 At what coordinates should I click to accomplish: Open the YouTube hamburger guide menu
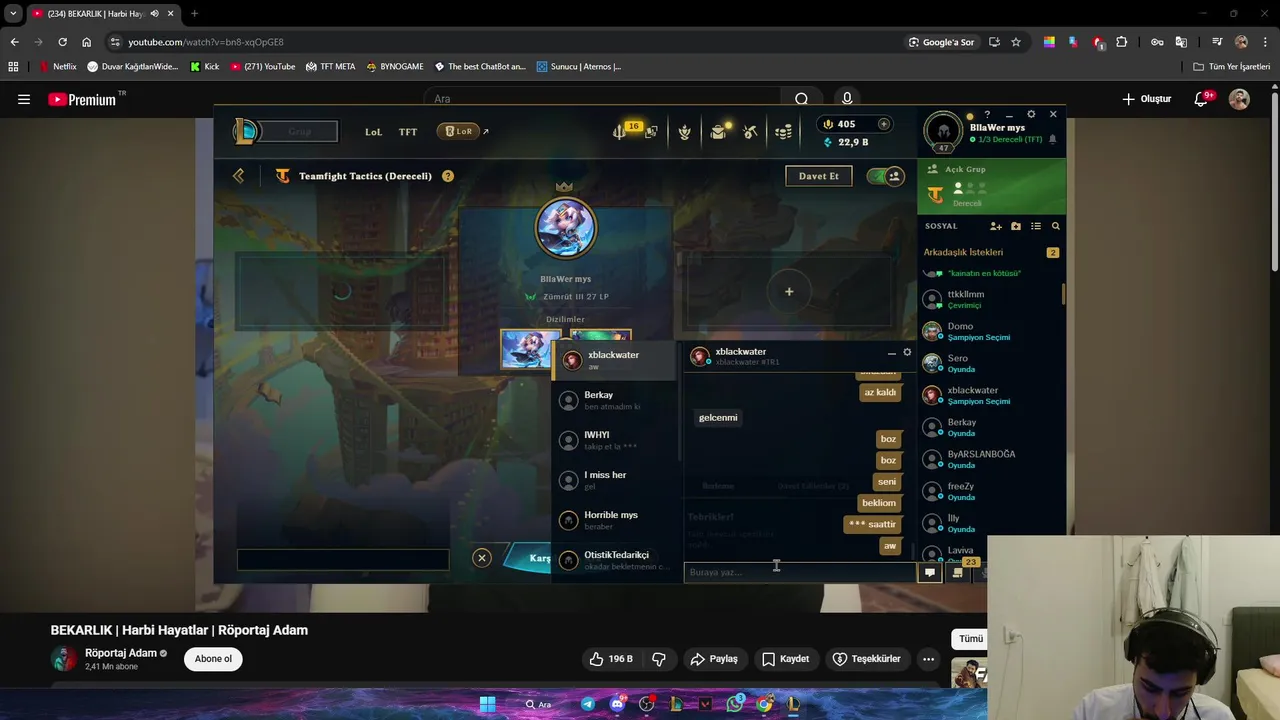tap(24, 99)
